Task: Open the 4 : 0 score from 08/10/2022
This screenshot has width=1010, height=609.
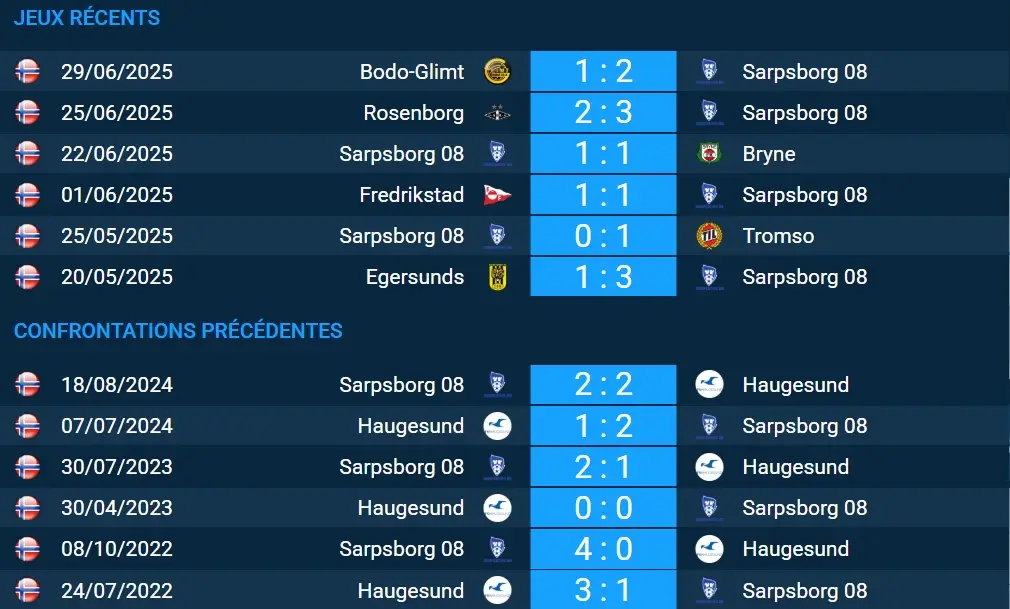Action: tap(603, 549)
